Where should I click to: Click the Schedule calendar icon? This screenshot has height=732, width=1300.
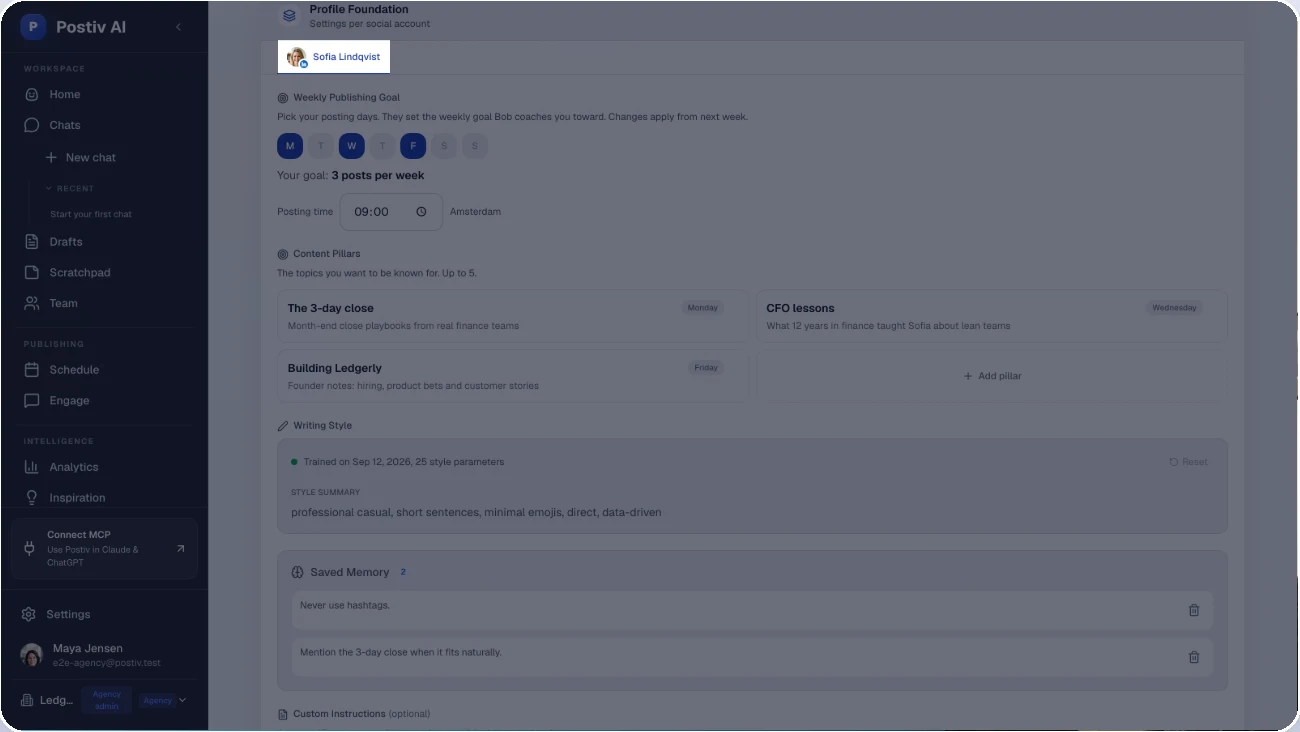[x=31, y=369]
